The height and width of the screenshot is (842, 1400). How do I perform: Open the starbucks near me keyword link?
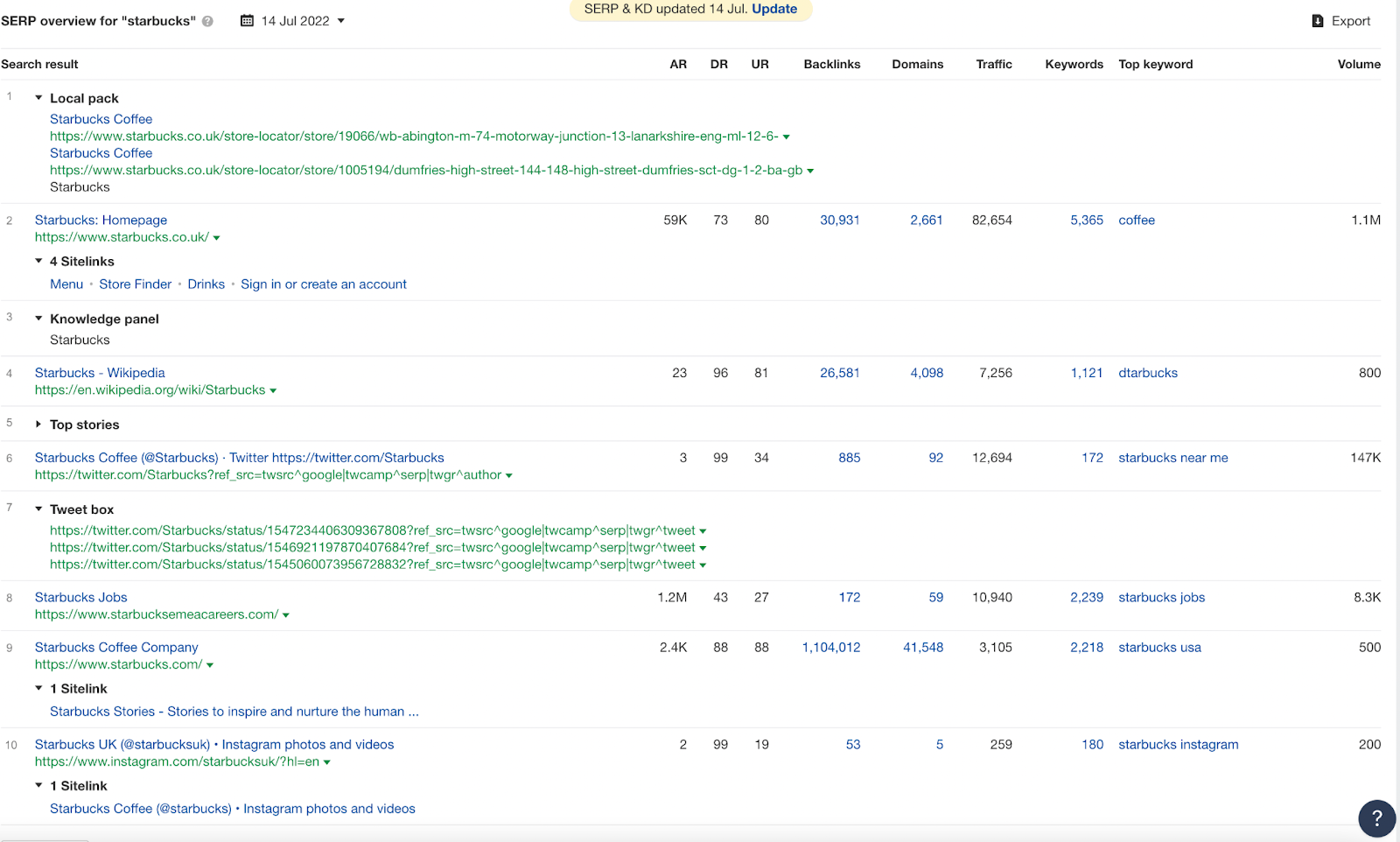tap(1172, 458)
